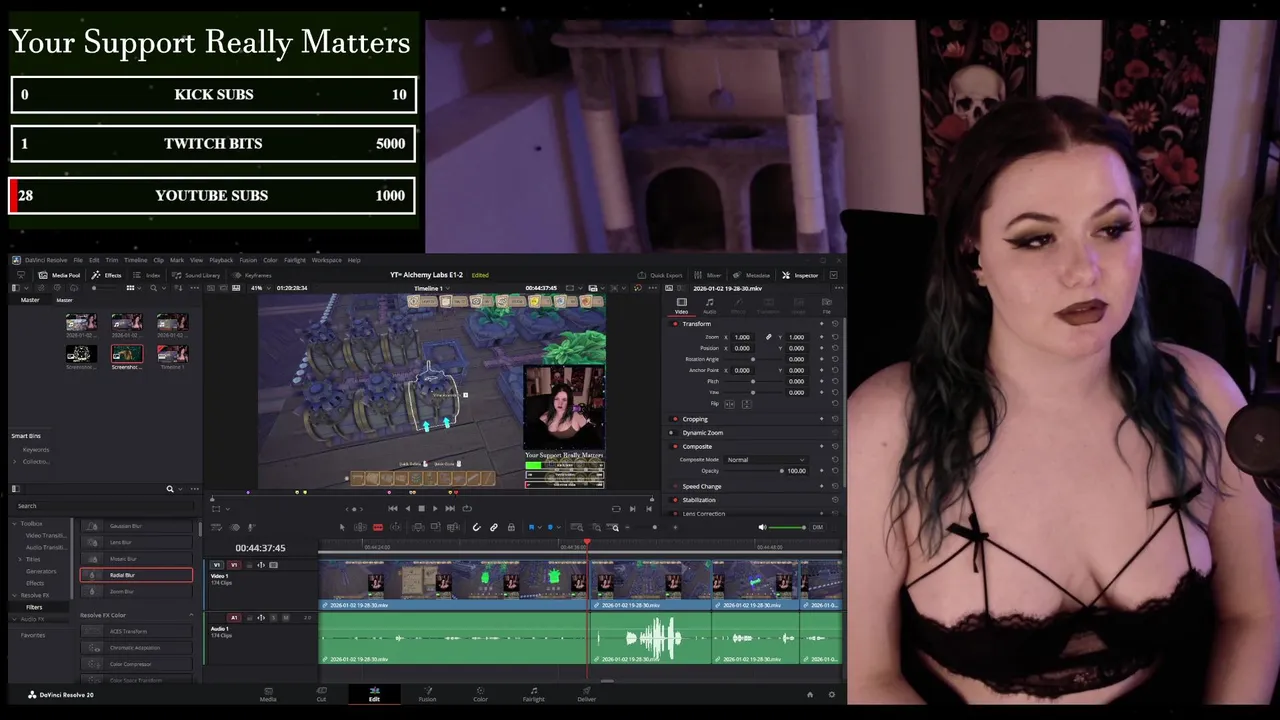Click the Quick Export button
This screenshot has height=720, width=1280.
[x=660, y=275]
